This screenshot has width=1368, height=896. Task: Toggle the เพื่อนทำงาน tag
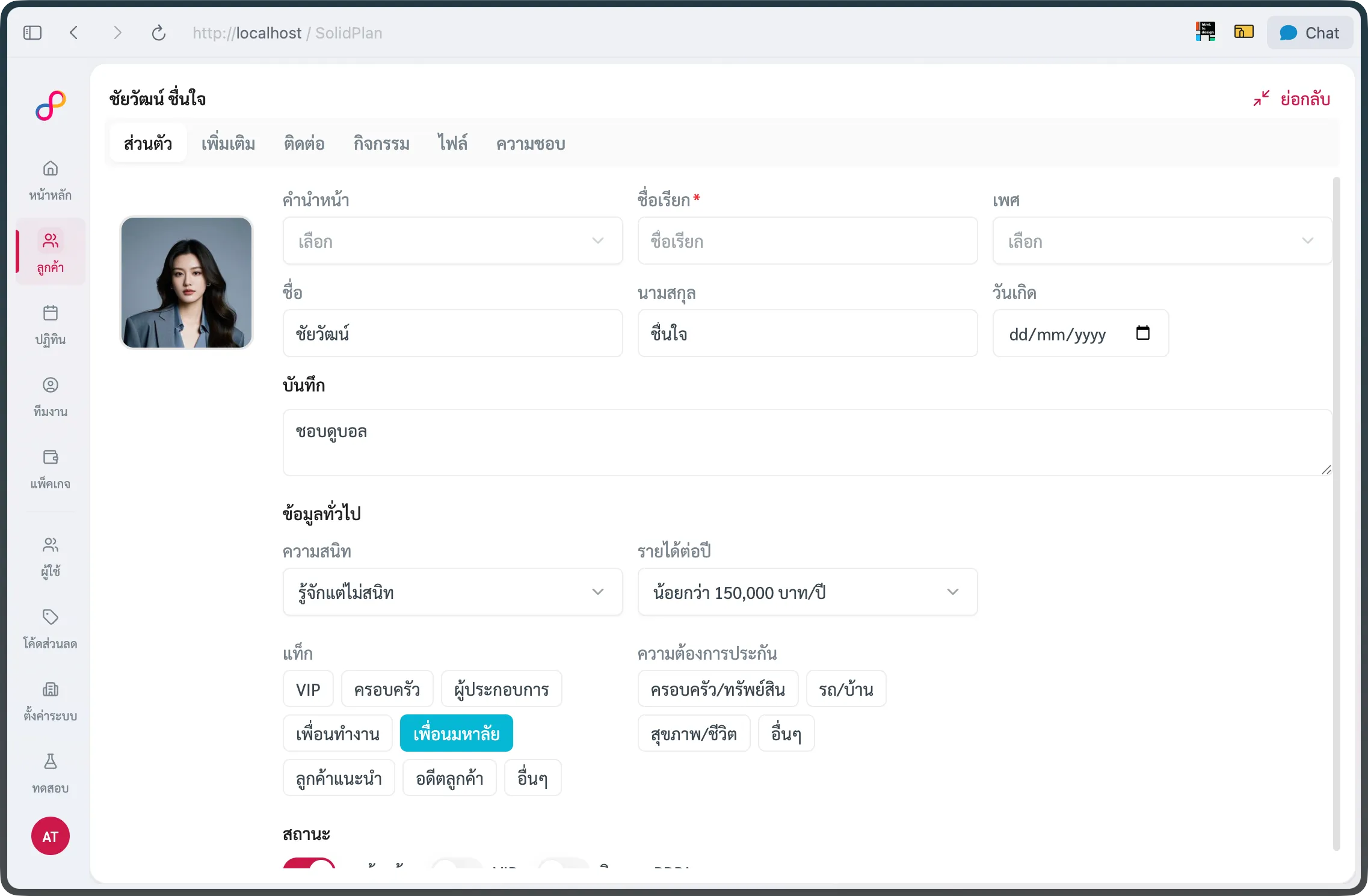pyautogui.click(x=337, y=733)
